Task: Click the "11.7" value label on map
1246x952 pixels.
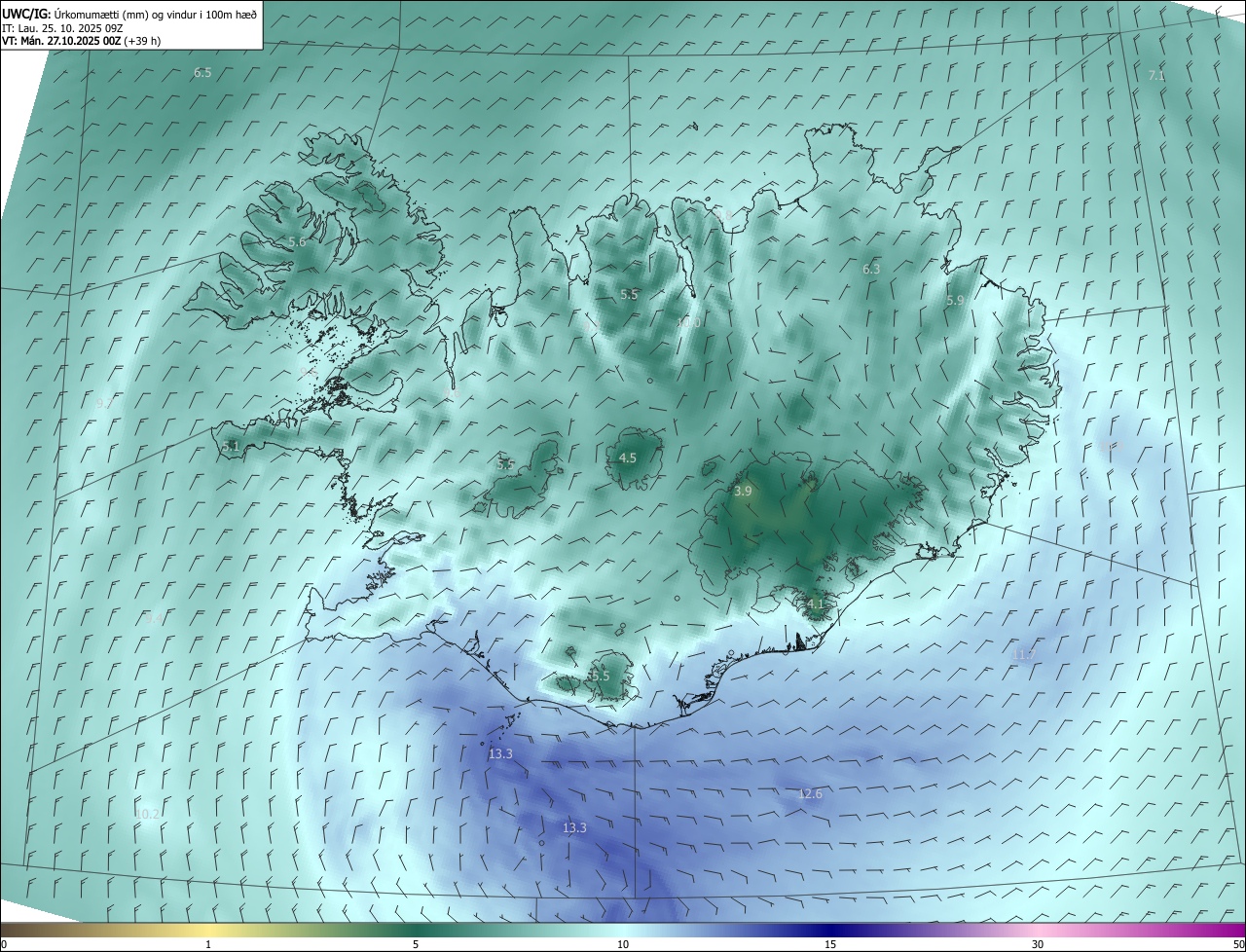Action: pyautogui.click(x=1023, y=654)
